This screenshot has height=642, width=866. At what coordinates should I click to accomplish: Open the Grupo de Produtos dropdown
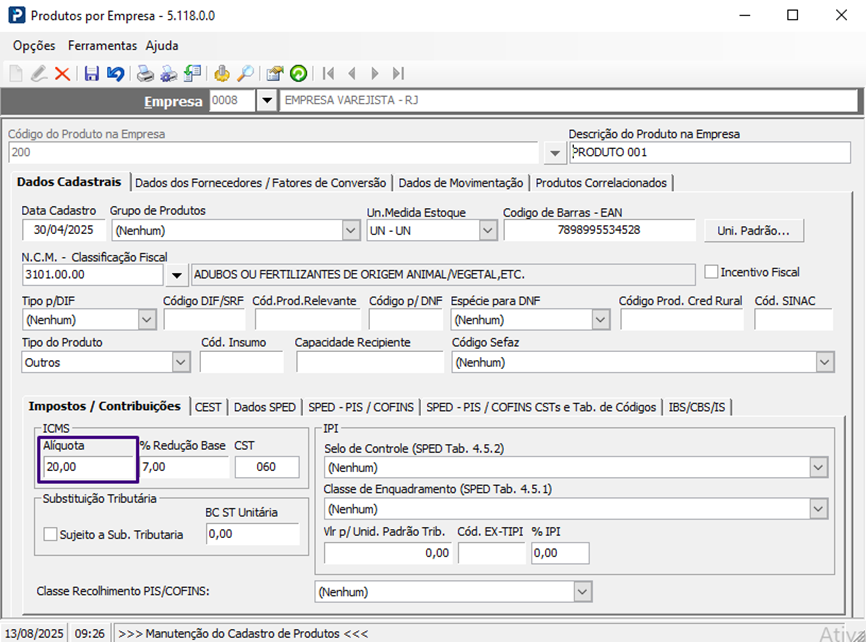[350, 231]
